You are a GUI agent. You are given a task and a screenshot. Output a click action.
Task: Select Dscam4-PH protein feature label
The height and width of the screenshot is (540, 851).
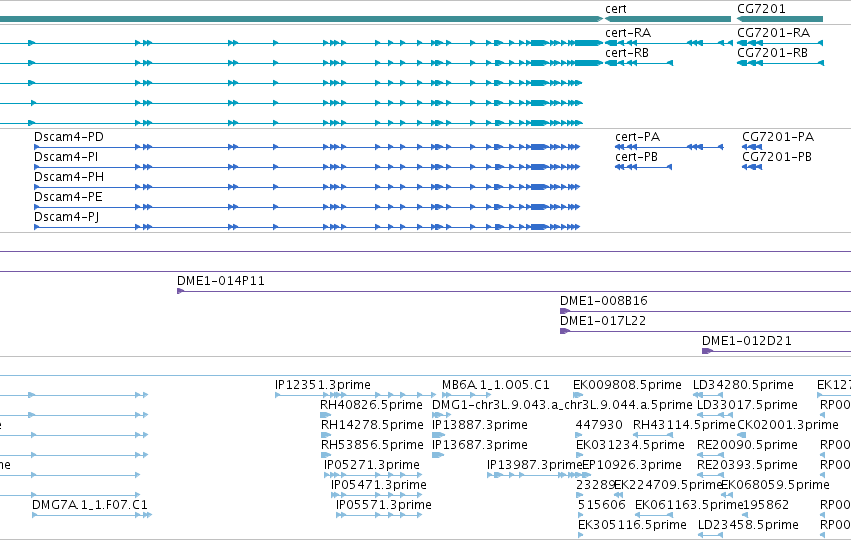68,177
